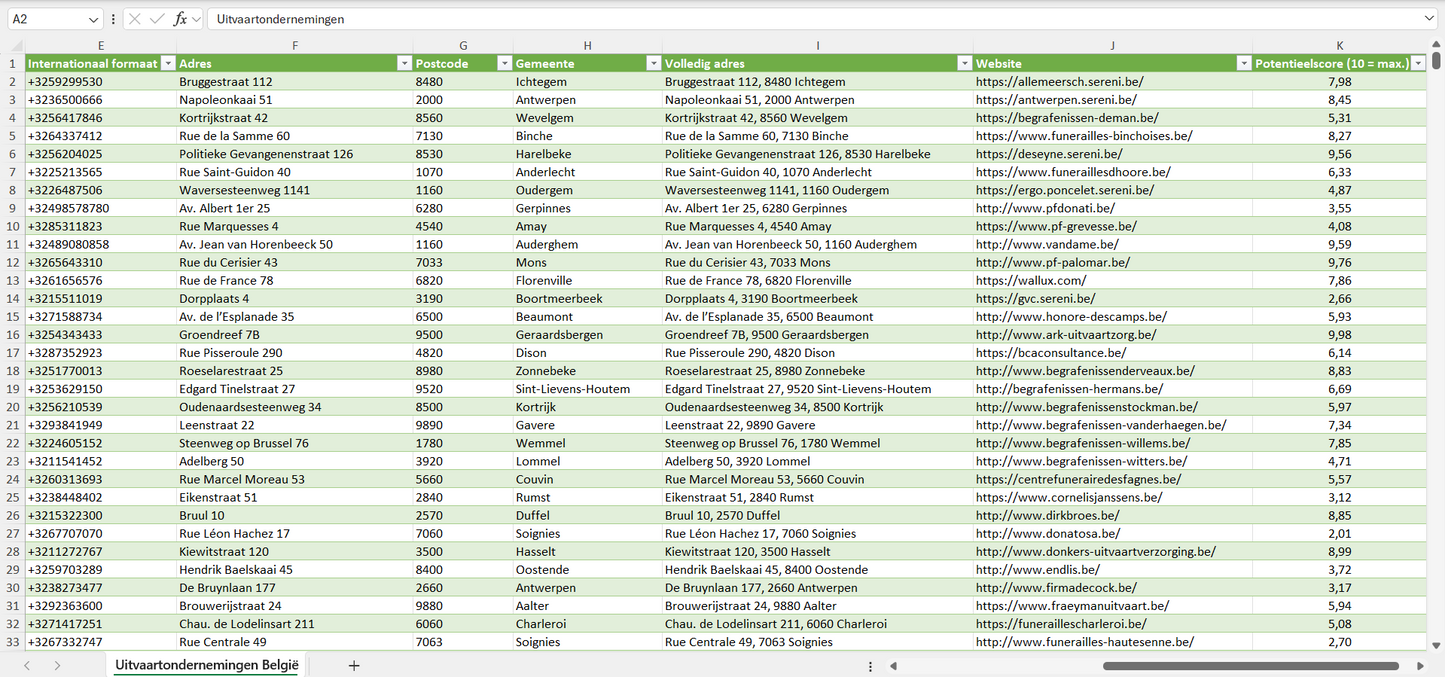
Task: Select column G header
Action: click(463, 45)
